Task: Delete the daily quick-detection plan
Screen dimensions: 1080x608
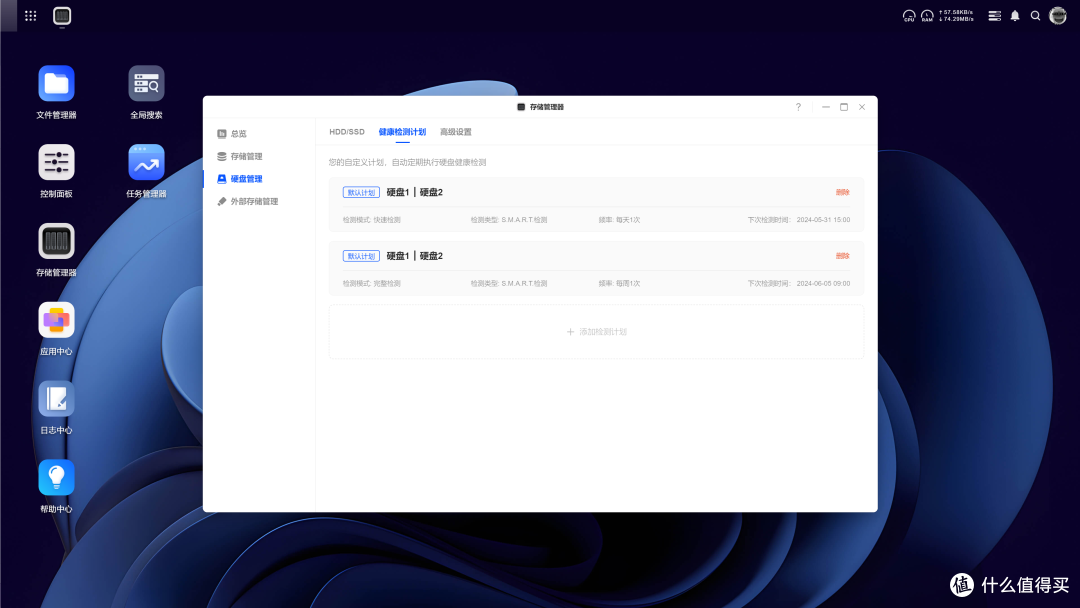Action: [842, 192]
